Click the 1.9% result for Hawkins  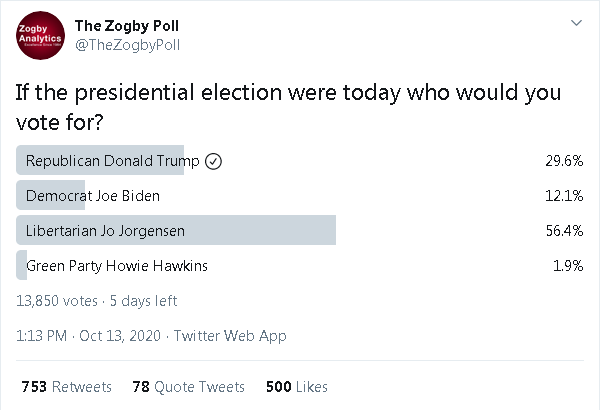(568, 266)
